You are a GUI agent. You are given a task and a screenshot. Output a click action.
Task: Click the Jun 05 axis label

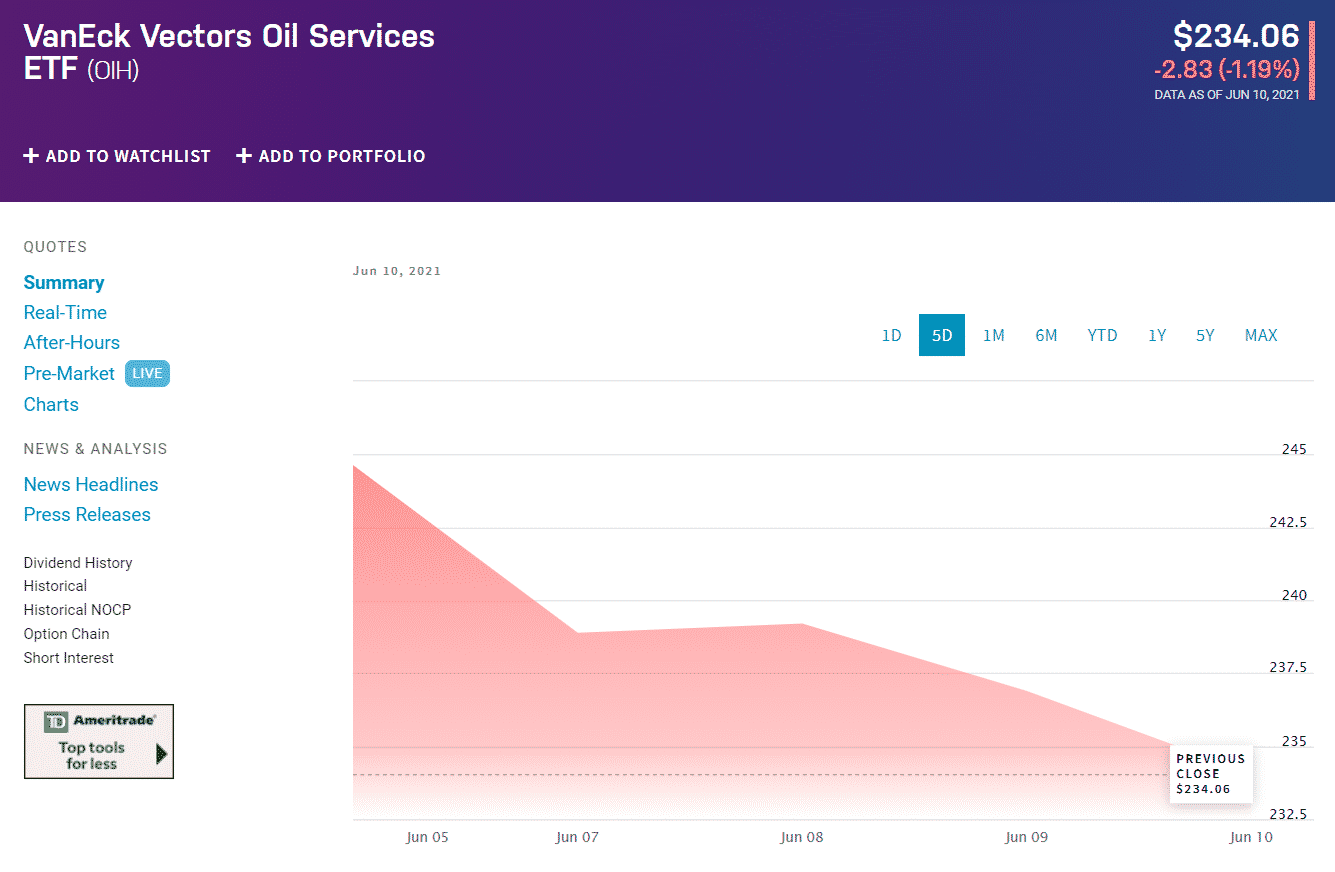coord(427,837)
